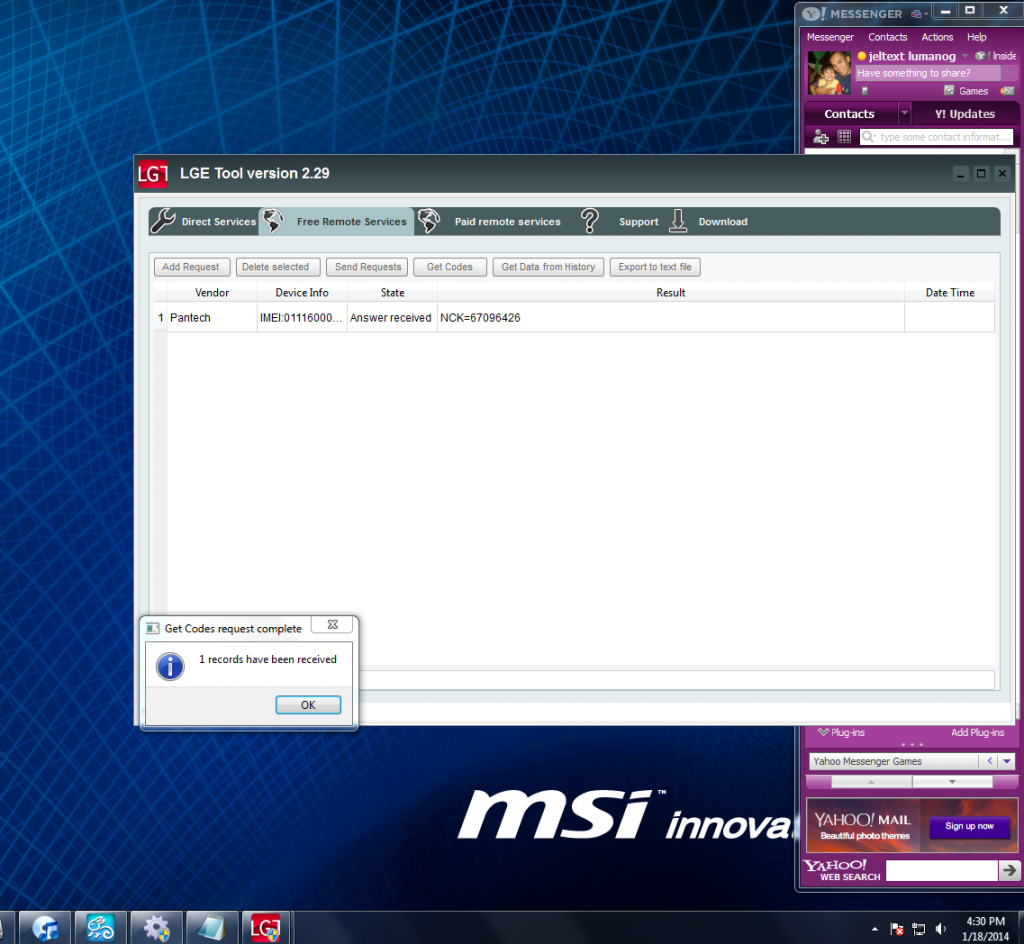This screenshot has width=1024, height=944.
Task: Select the Pantech vendor row cell
Action: [x=212, y=318]
